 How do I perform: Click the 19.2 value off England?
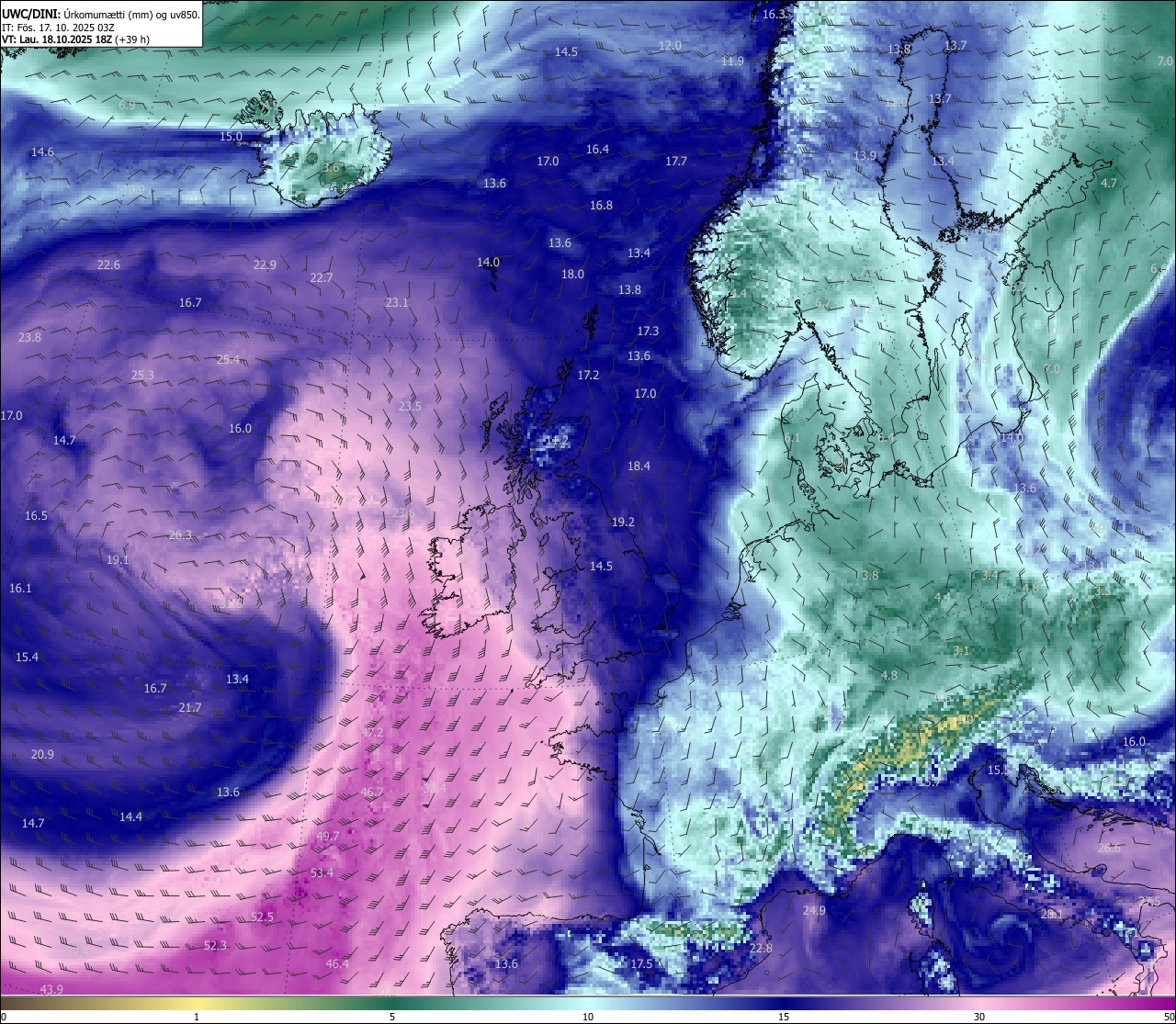coord(623,522)
